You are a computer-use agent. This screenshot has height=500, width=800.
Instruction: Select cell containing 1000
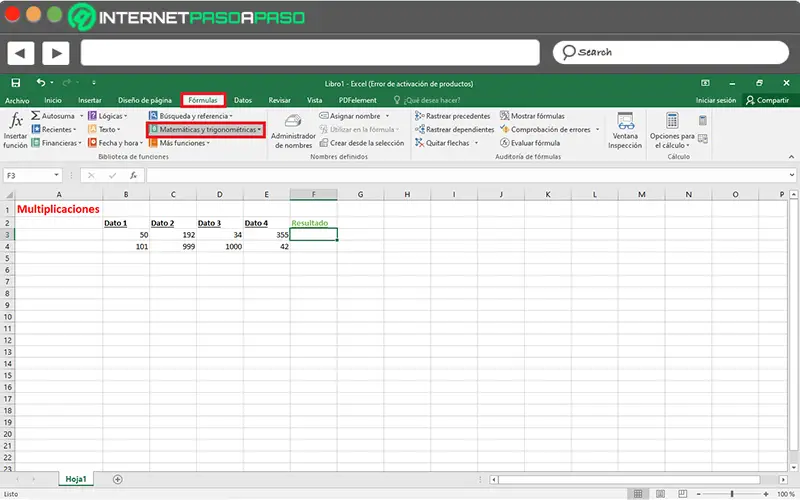[x=220, y=246]
